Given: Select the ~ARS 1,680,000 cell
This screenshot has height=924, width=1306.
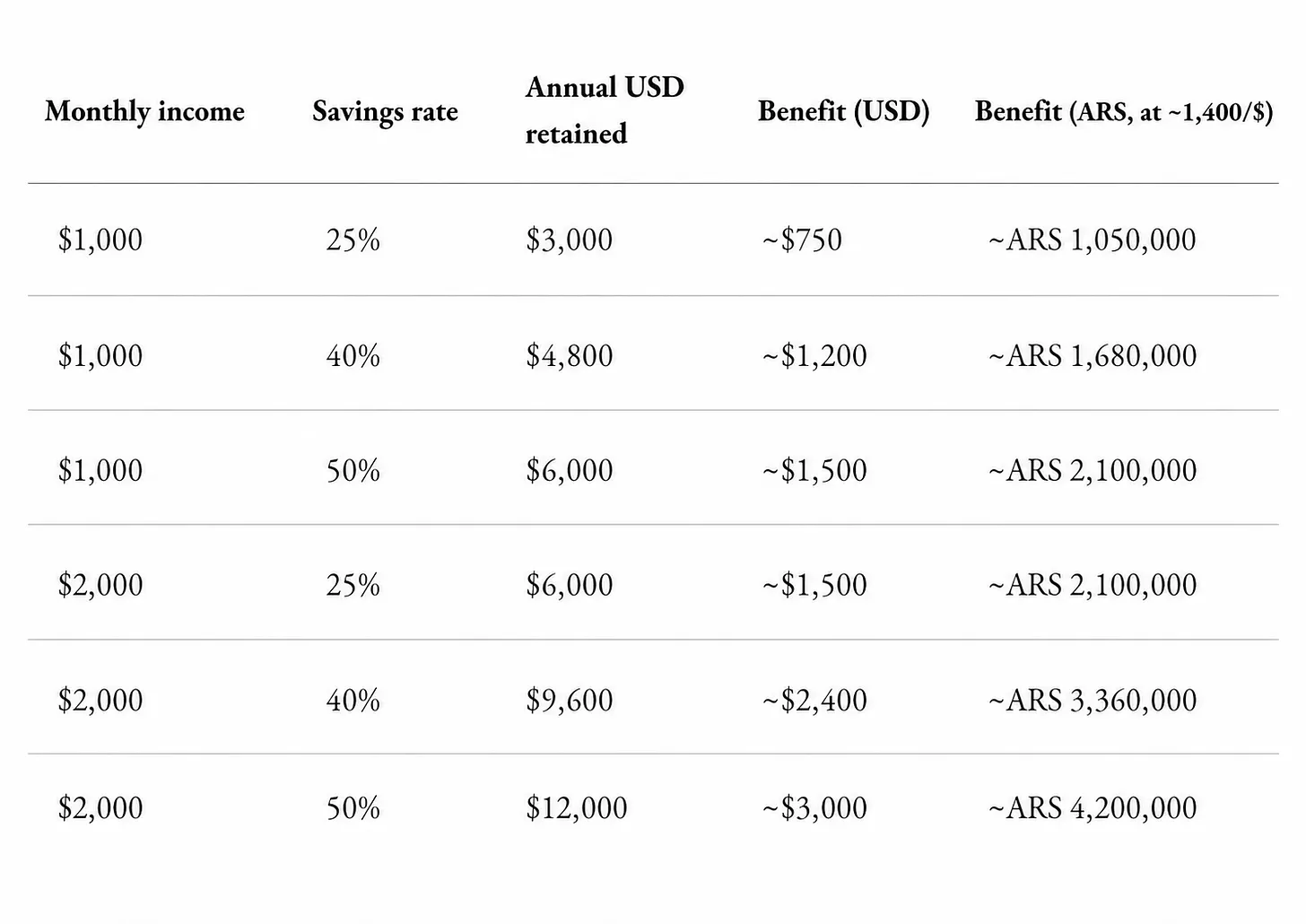Looking at the screenshot, I should tap(1092, 355).
